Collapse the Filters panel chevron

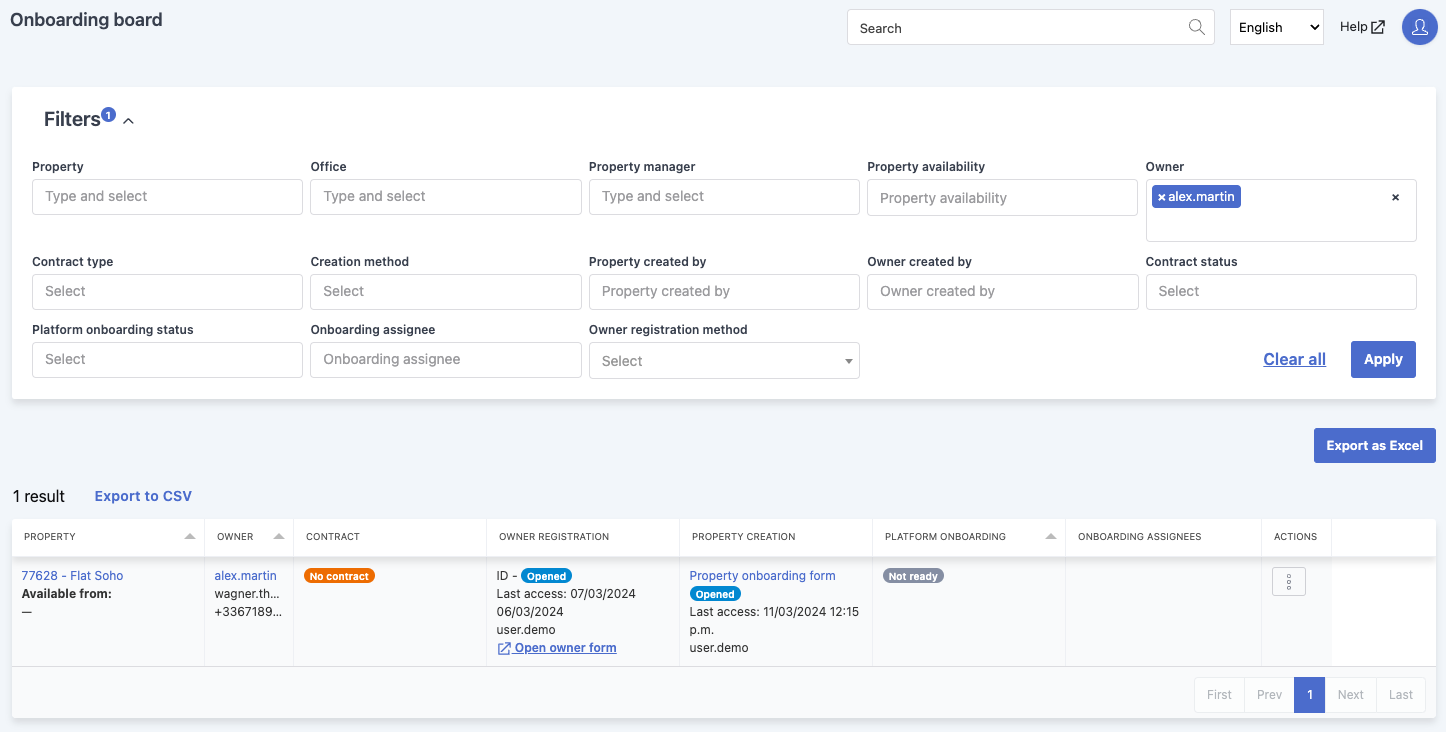tap(128, 119)
